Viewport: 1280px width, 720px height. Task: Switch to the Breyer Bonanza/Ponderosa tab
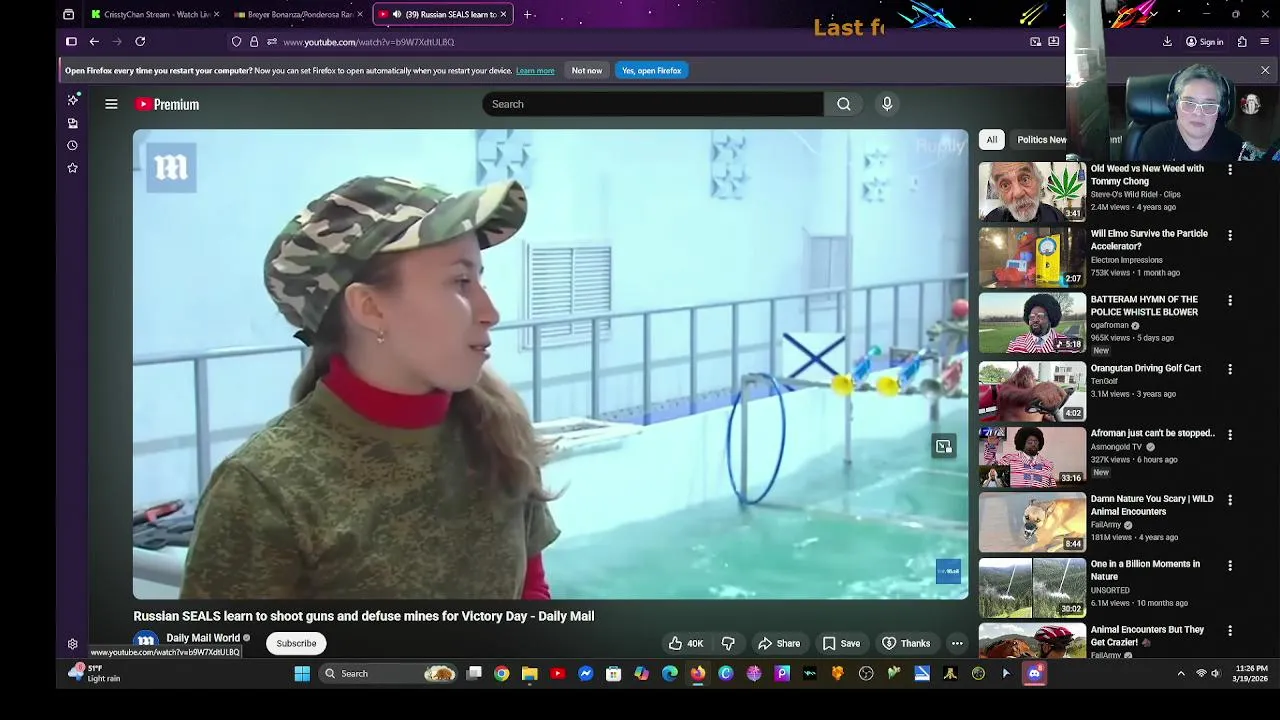pos(297,14)
